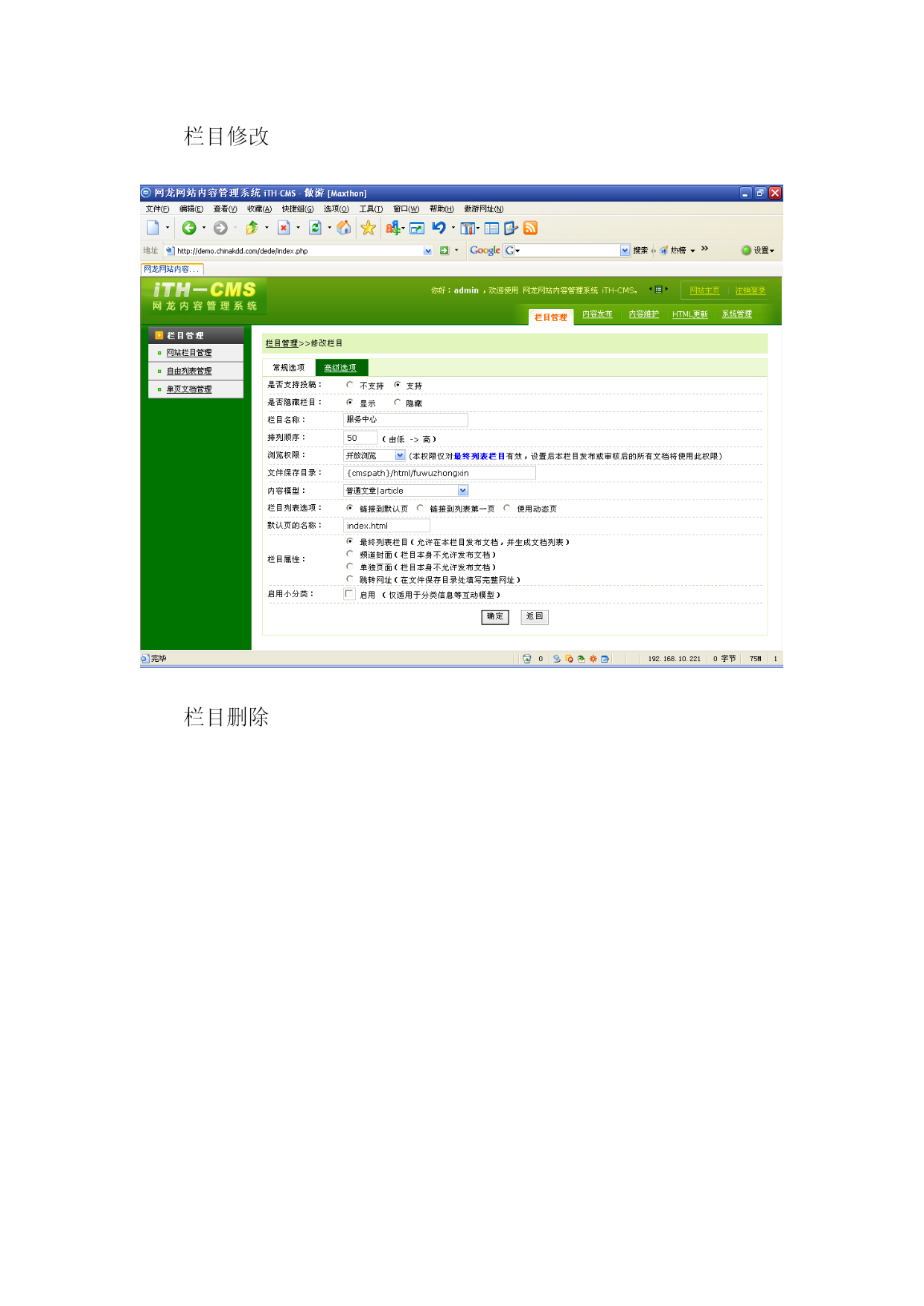
Task: Click the green 设置 settings icon
Action: [x=746, y=250]
